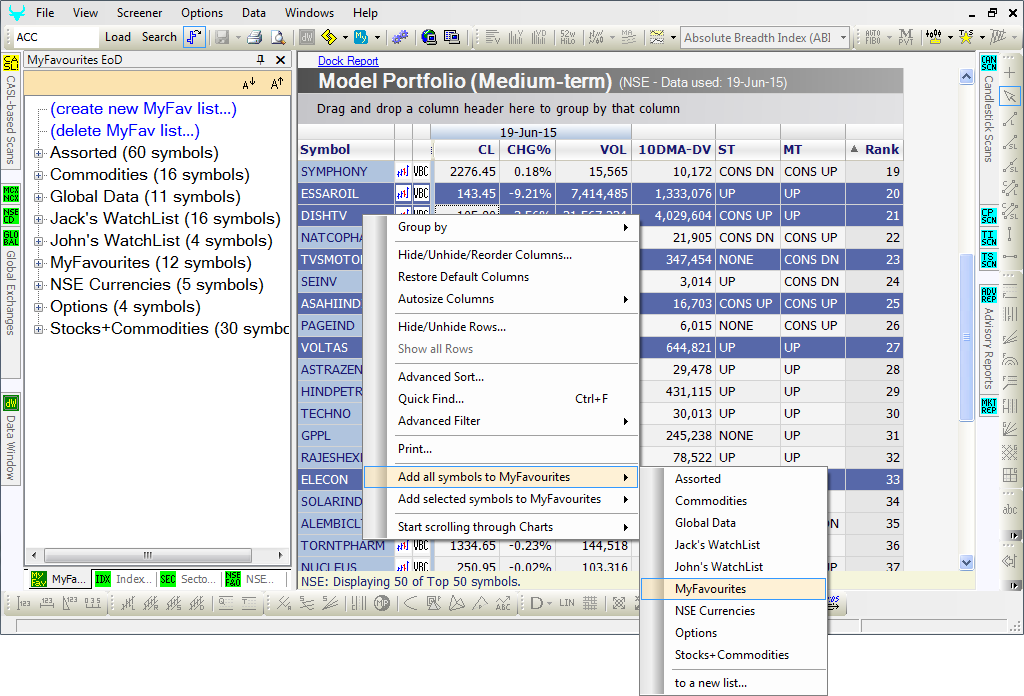The width and height of the screenshot is (1024, 696).
Task: Click the report vertical scrollbar thumb
Action: [x=967, y=337]
